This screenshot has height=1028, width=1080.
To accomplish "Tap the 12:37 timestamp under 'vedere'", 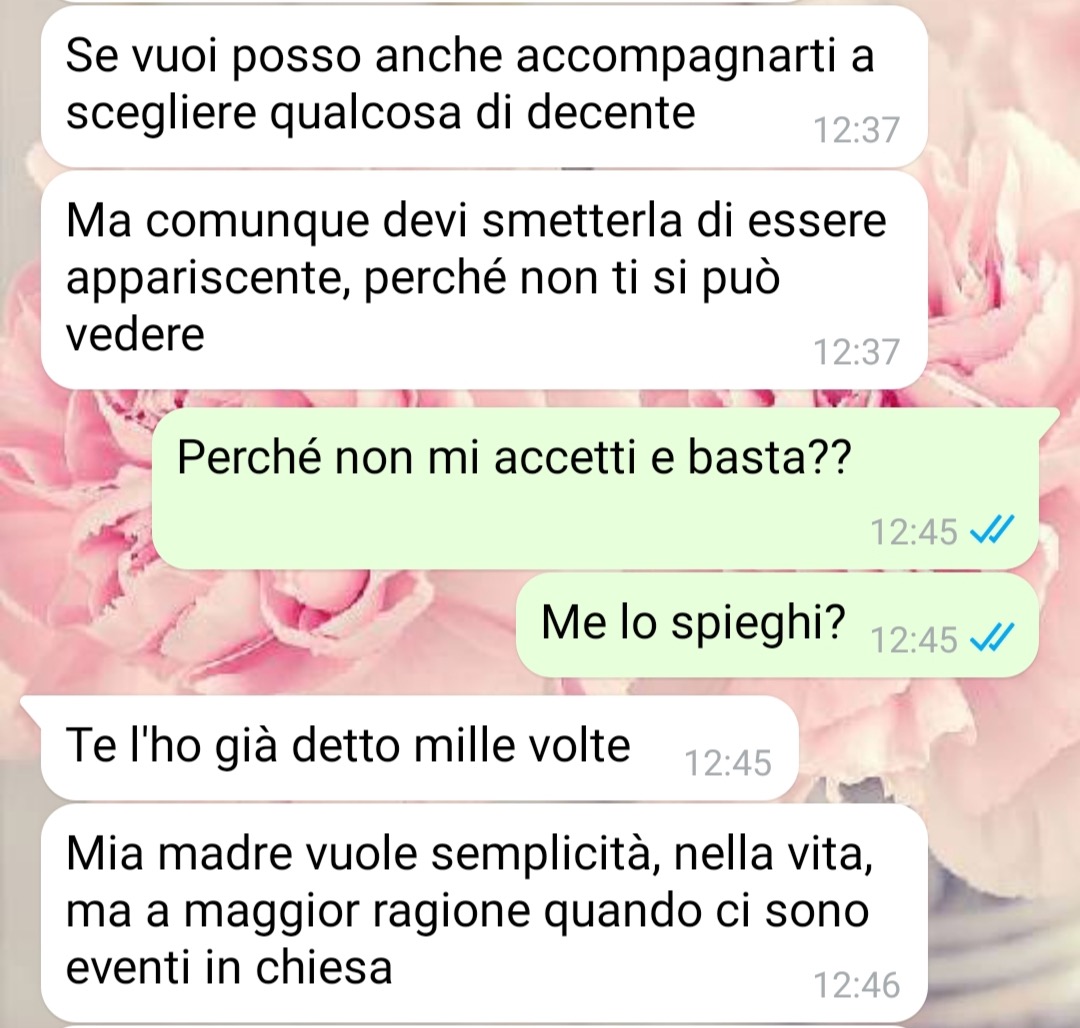I will click(856, 352).
